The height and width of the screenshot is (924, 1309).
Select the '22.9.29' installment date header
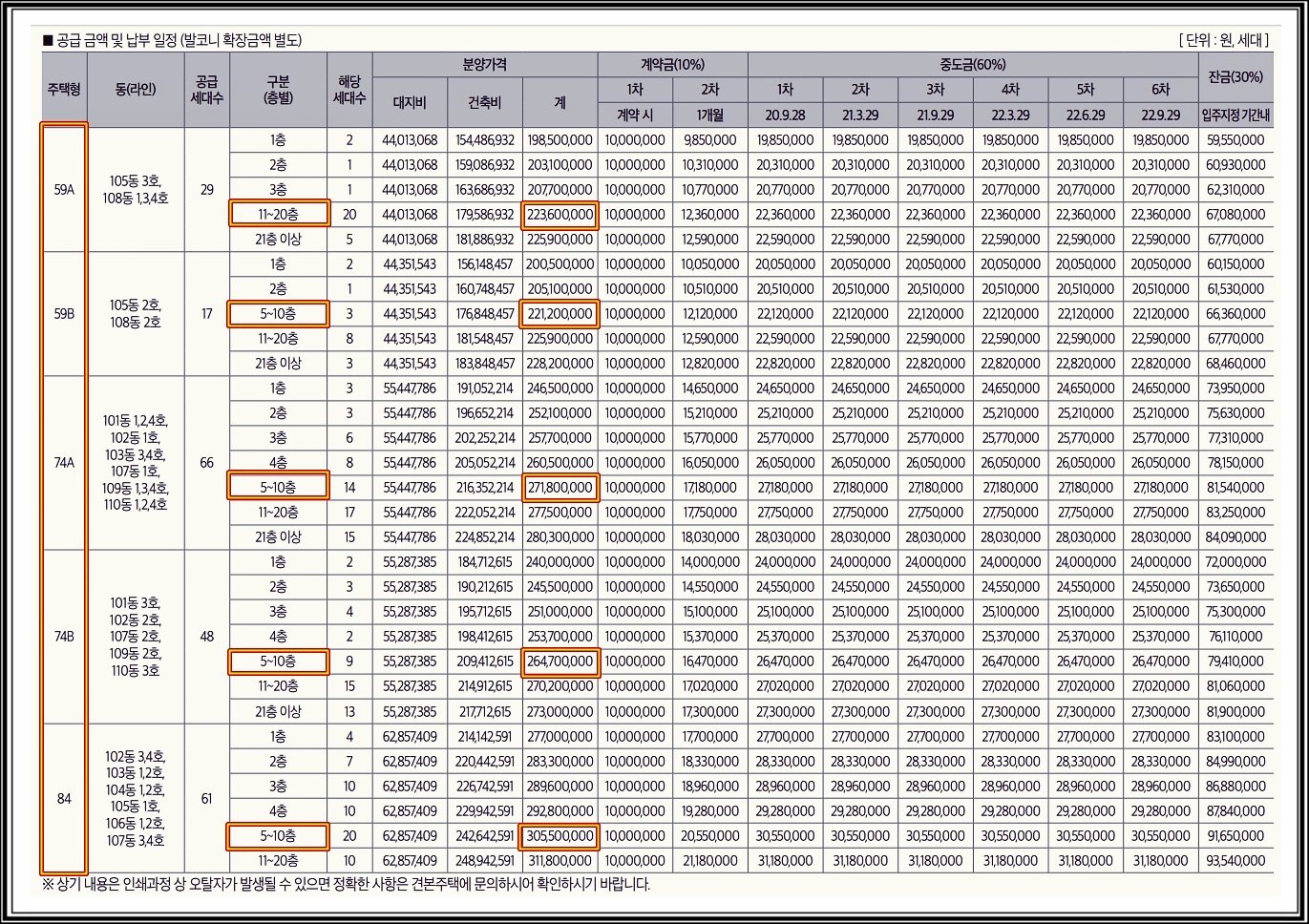(x=1160, y=115)
